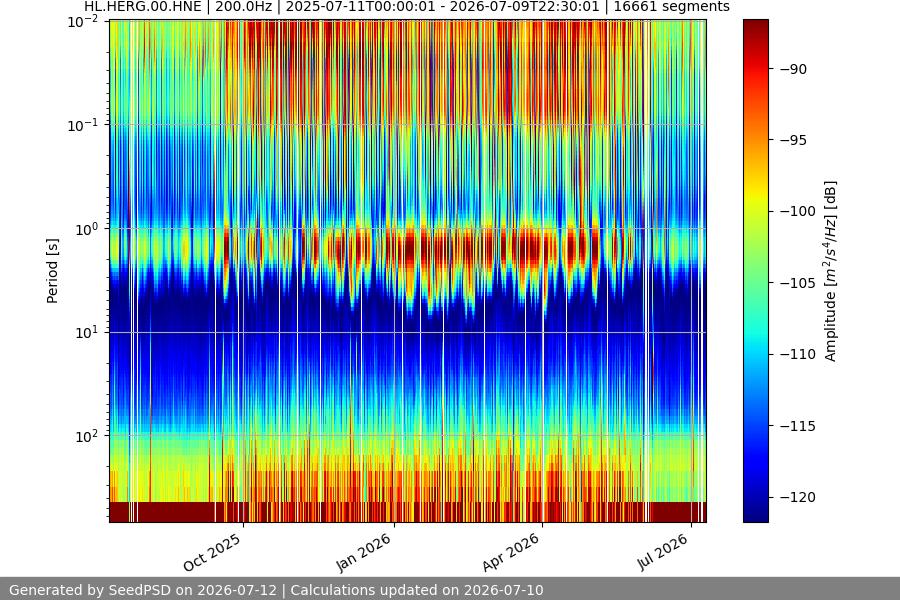This screenshot has width=900, height=600.
Task: Click the -115 colorbar tick label
Action: coord(798,426)
